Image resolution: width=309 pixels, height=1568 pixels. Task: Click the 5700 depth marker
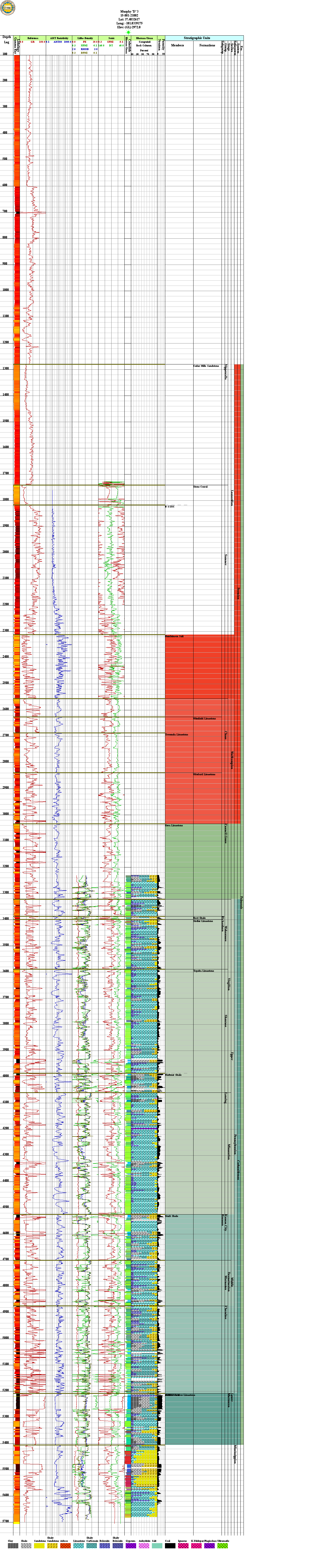tap(5, 1521)
